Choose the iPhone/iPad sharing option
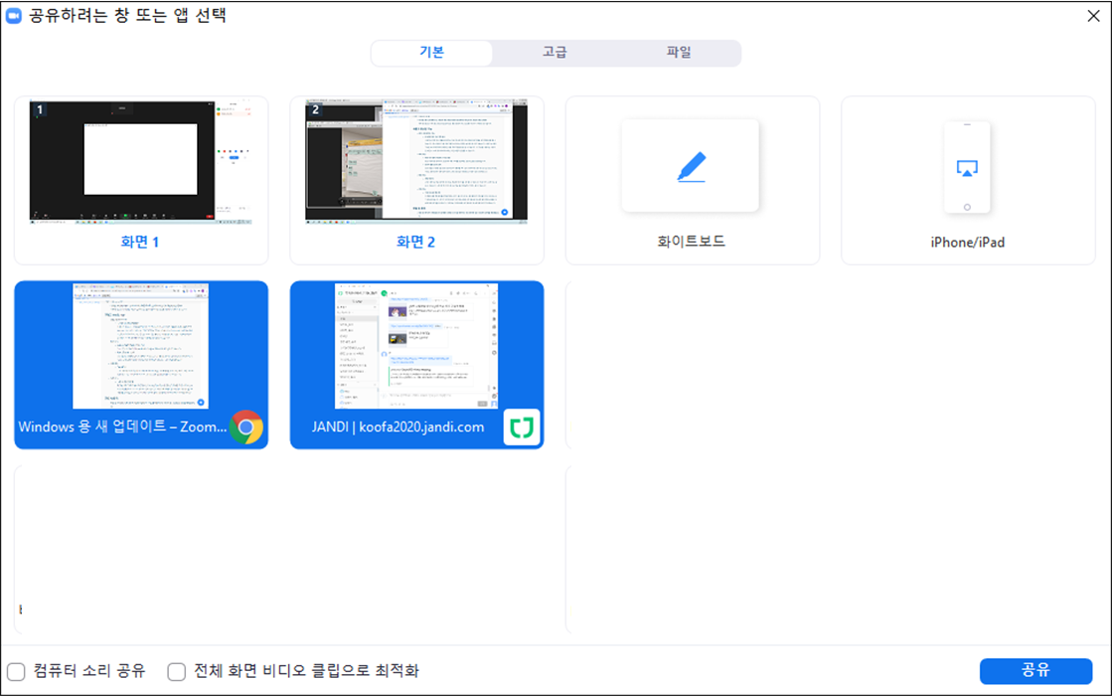Viewport: 1112px width, 696px height. [967, 178]
